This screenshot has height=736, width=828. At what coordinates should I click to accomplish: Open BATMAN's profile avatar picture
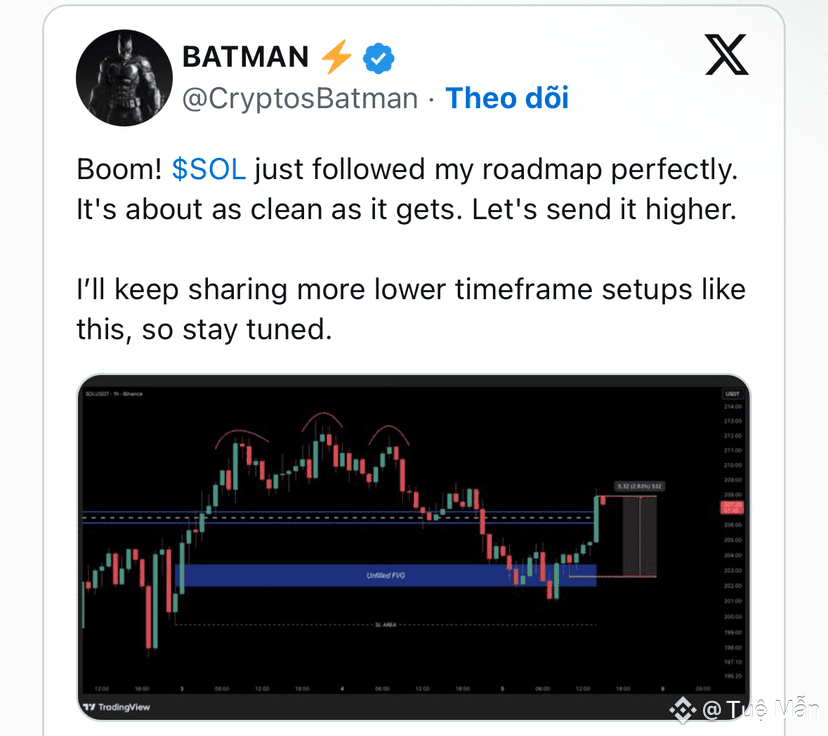[124, 78]
